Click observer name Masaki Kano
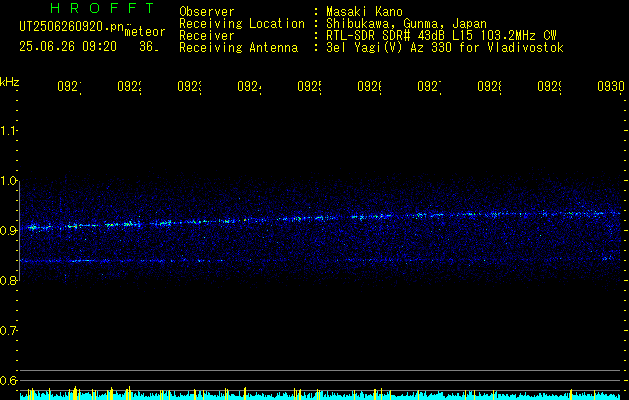The width and height of the screenshot is (629, 400). [364, 12]
